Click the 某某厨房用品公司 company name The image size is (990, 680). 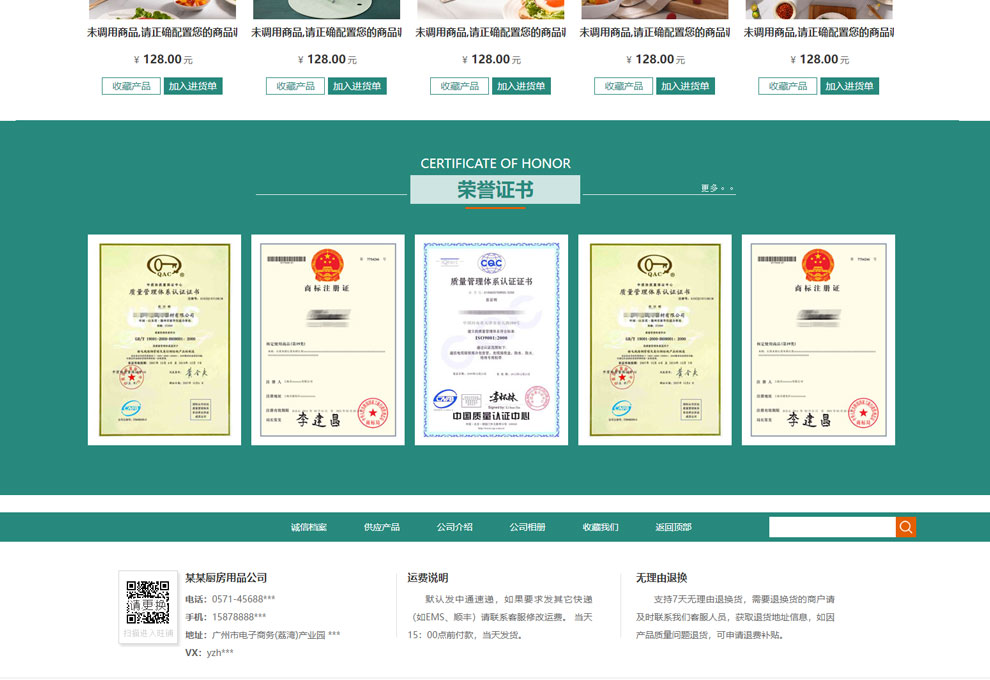[x=226, y=578]
